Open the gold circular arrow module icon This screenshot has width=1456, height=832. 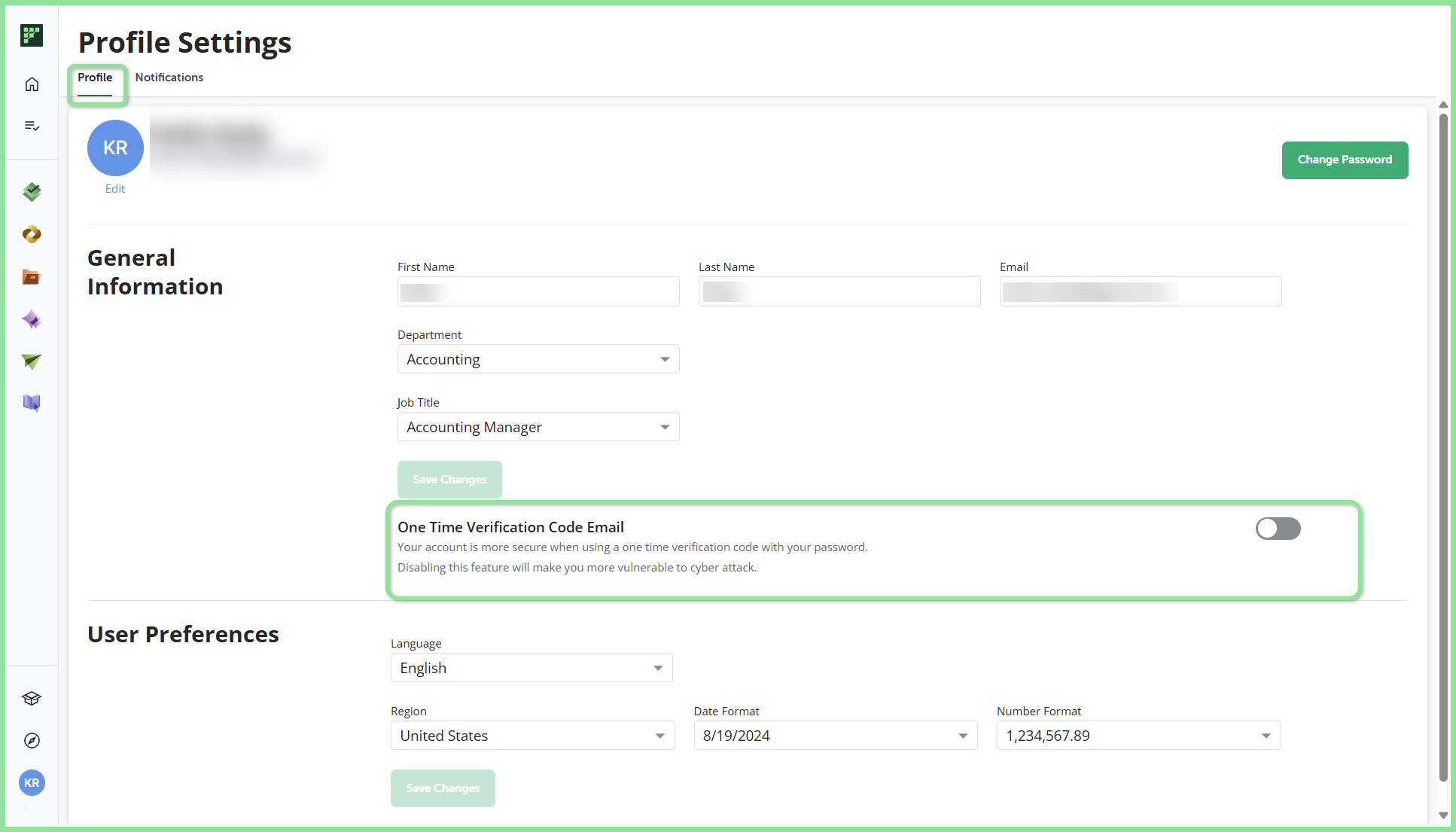point(32,235)
